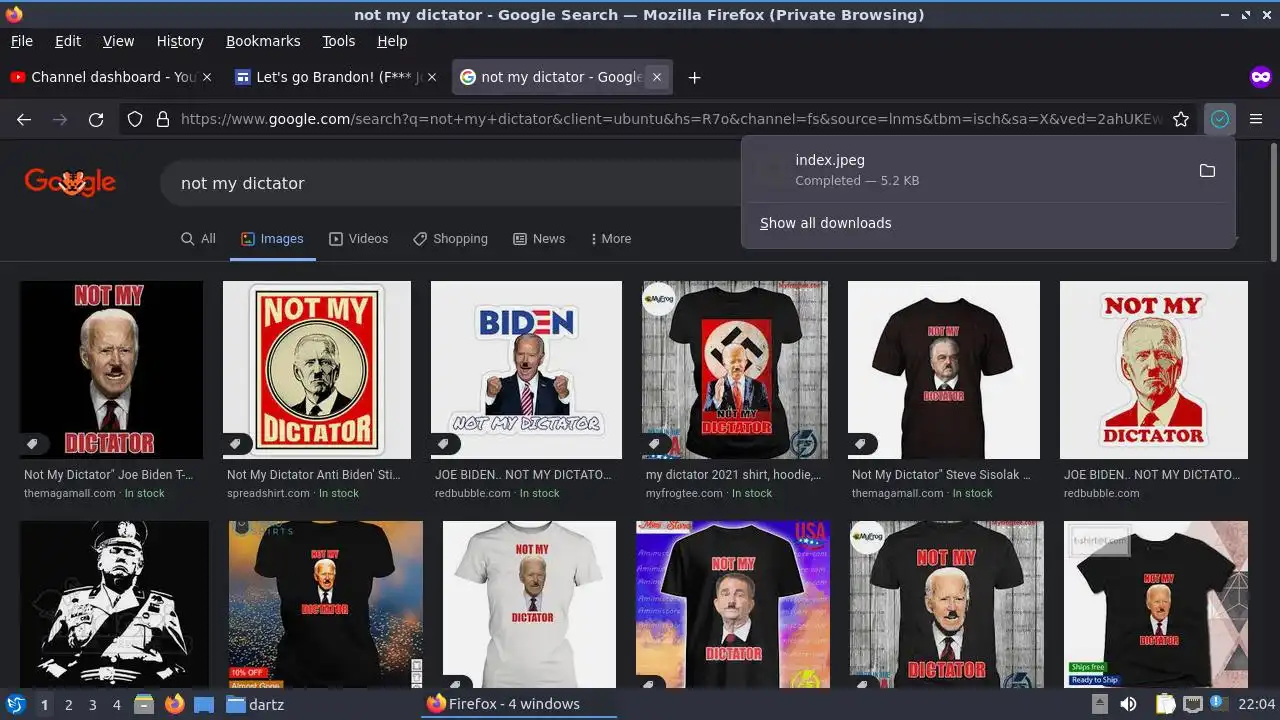Launch file manager from taskbar
The image size is (1280, 720).
pos(143,704)
